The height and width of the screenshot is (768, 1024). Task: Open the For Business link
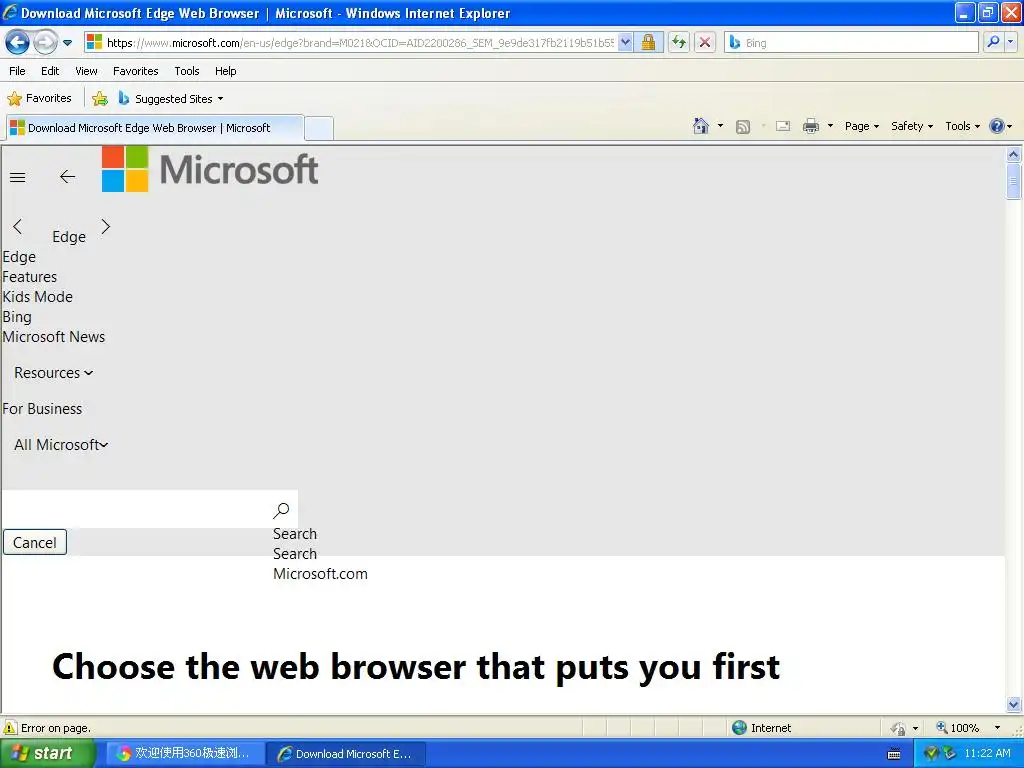(42, 409)
